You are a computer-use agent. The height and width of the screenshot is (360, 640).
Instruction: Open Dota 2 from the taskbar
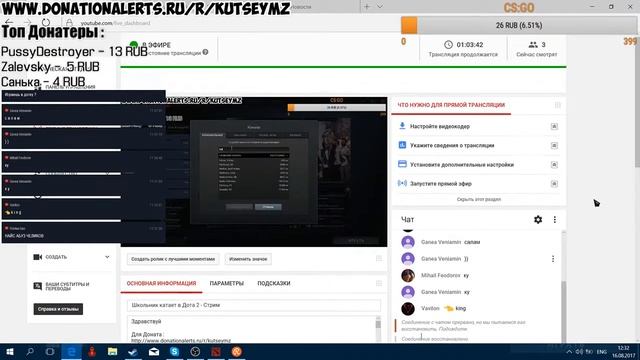coord(216,351)
